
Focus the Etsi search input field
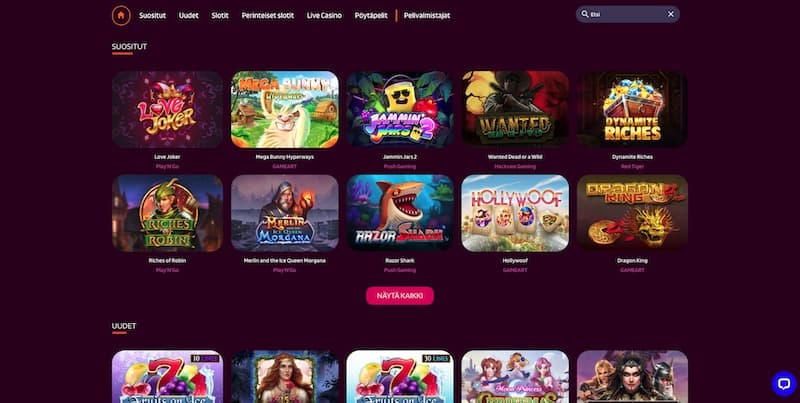628,14
